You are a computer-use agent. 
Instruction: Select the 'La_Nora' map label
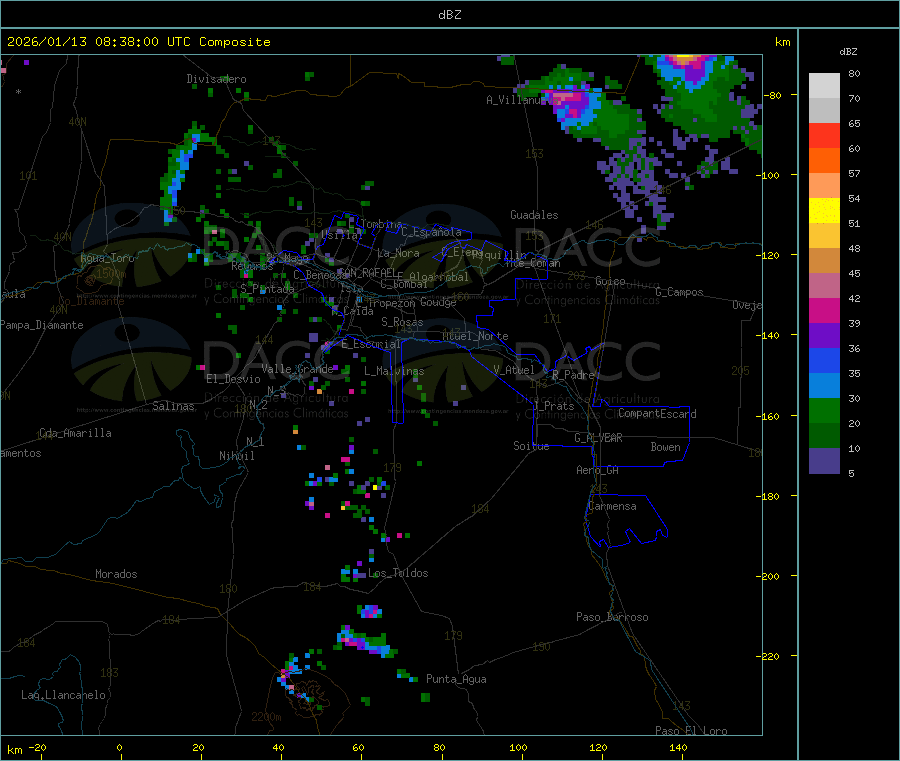point(398,253)
